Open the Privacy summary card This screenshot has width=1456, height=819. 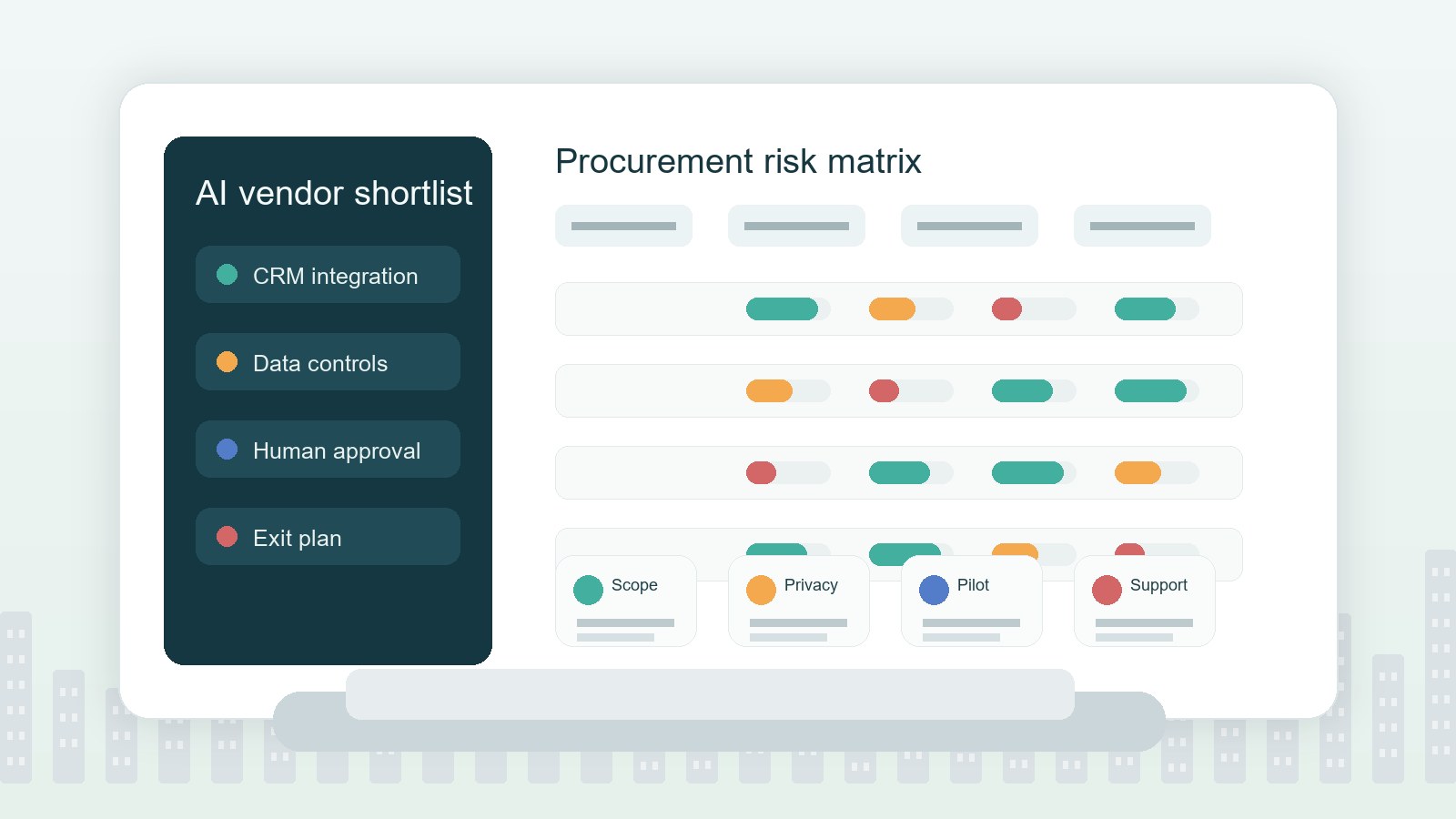(799, 602)
